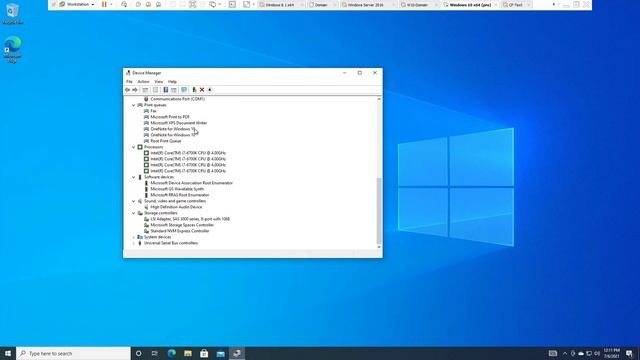Select the LSI Adapter SAS 3000 series entry
Image resolution: width=640 pixels, height=360 pixels.
[190, 219]
